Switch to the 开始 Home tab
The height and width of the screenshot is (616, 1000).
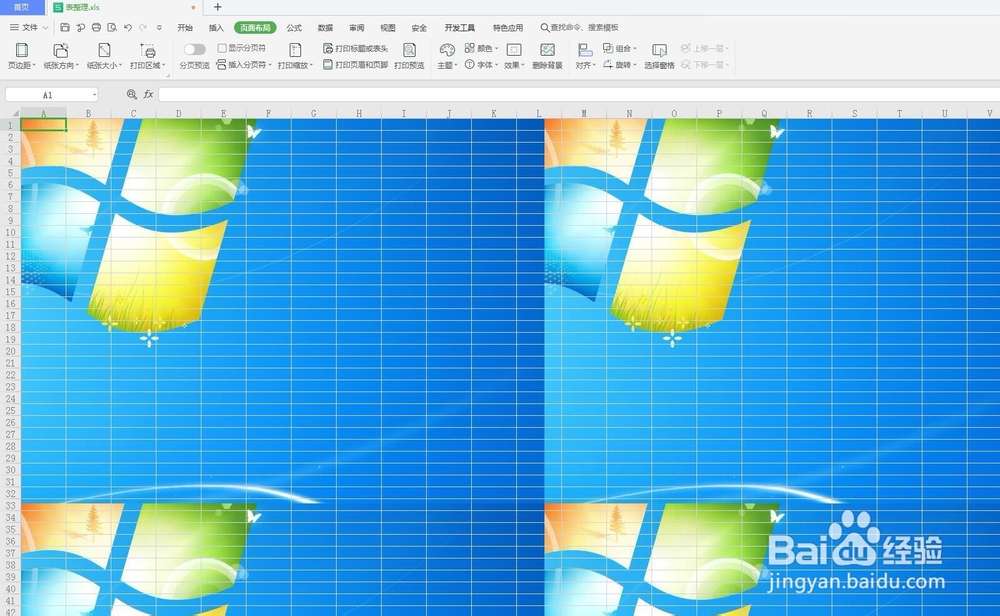[185, 27]
